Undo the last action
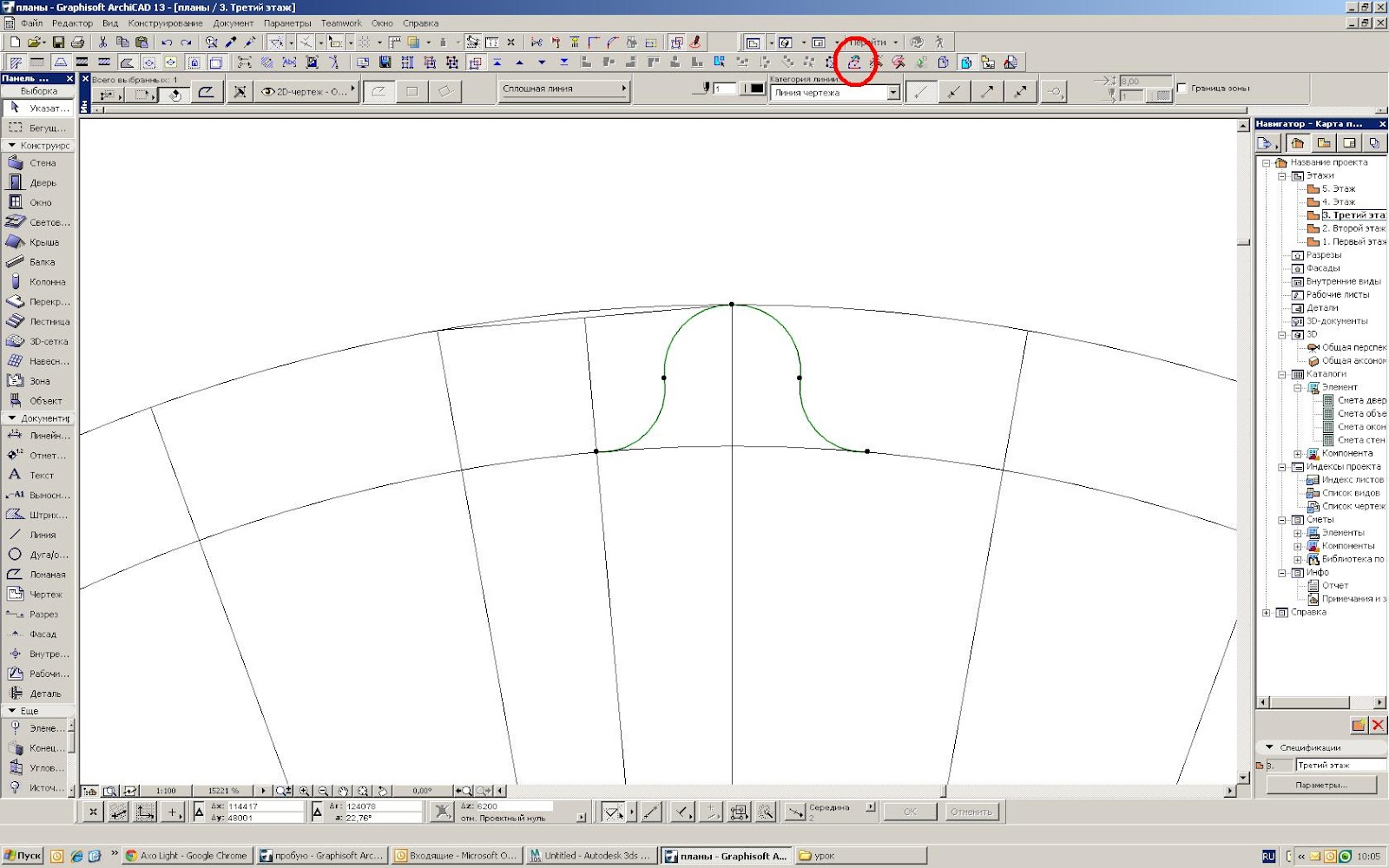The image size is (1389, 868). (x=167, y=42)
